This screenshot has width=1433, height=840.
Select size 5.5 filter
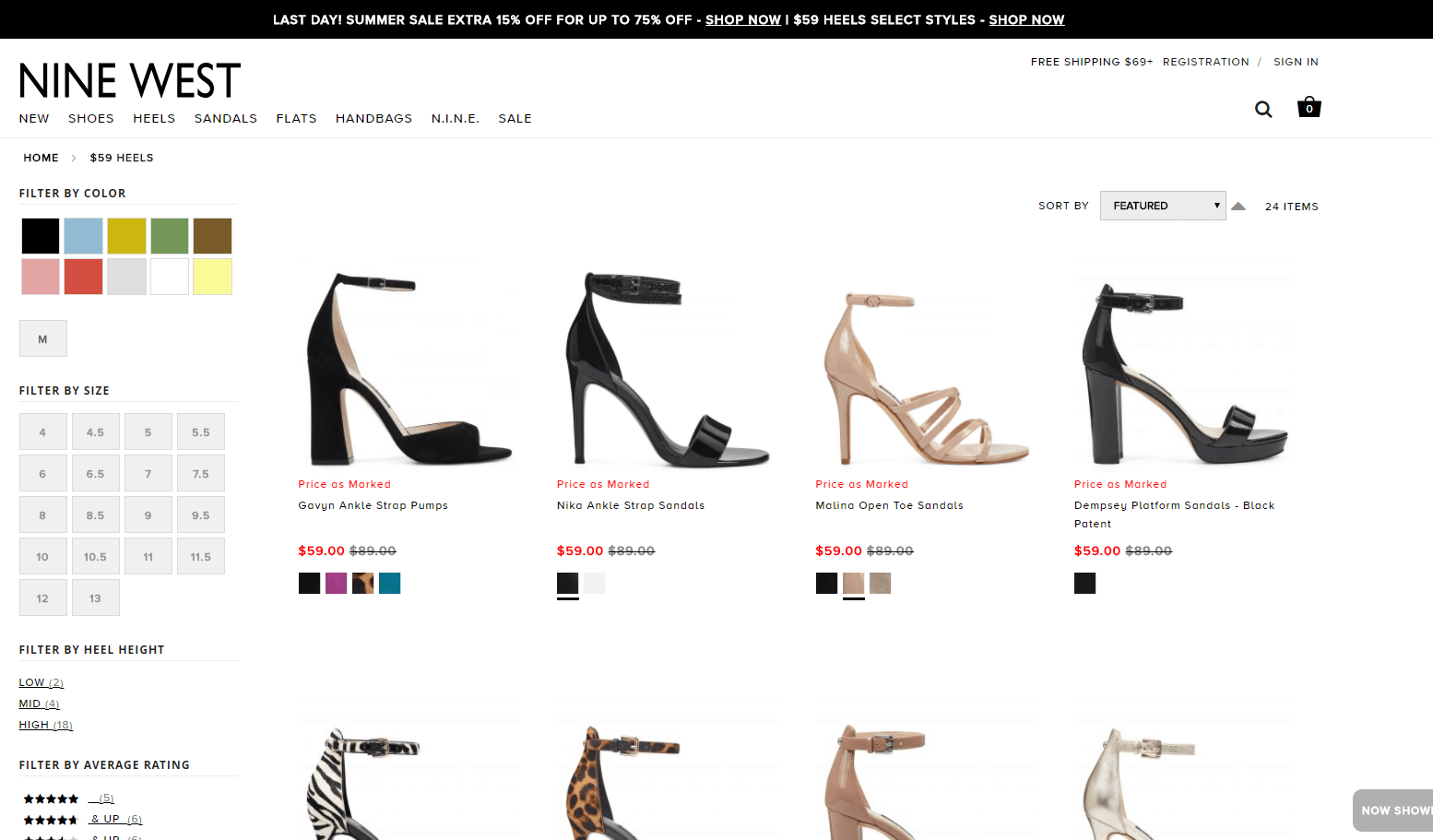point(201,432)
